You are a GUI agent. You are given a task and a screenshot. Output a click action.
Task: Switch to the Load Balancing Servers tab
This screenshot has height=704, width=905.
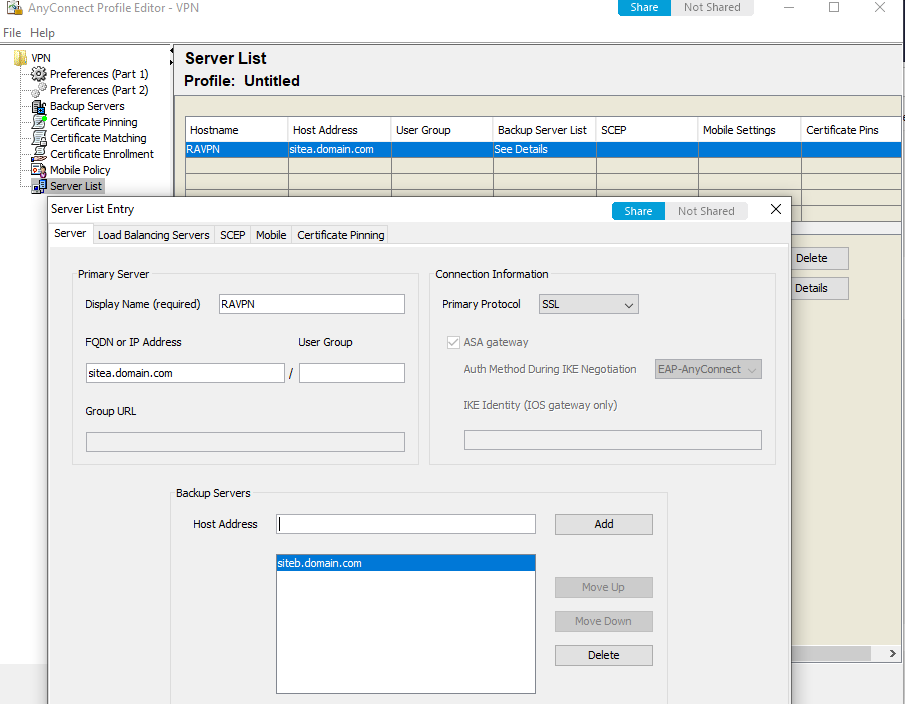(154, 235)
